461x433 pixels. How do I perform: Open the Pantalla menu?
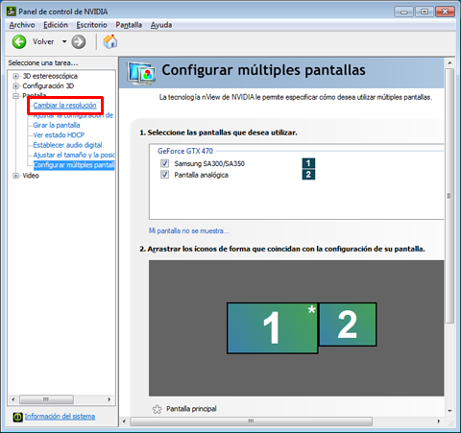[129, 25]
